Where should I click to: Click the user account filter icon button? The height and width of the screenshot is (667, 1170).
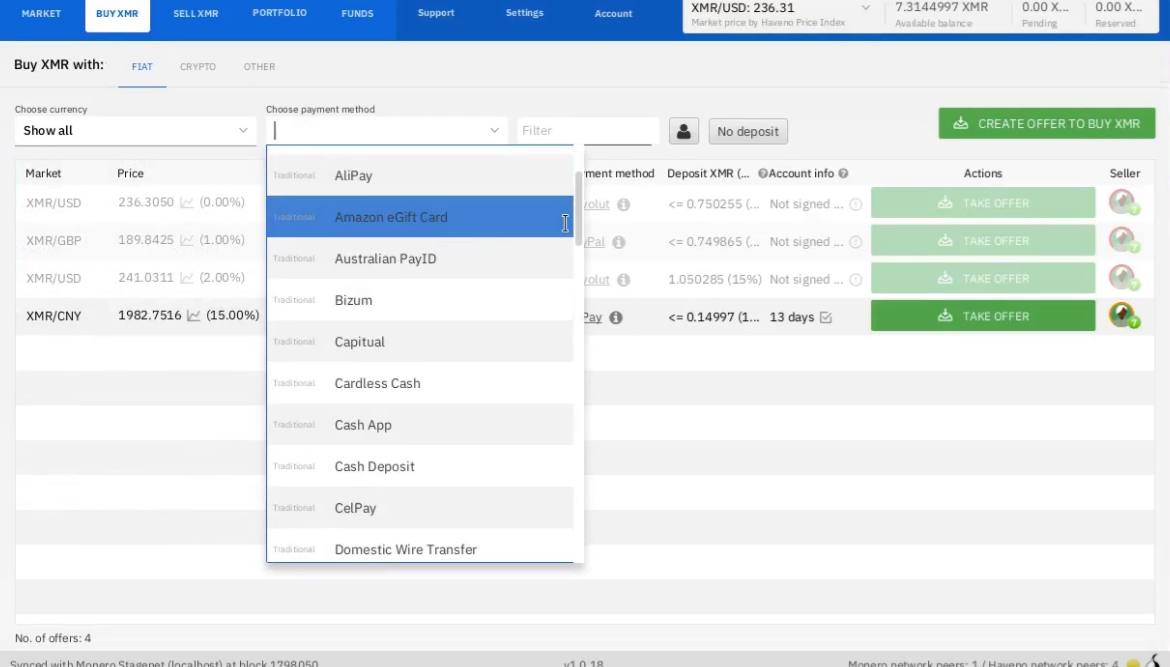pos(684,131)
